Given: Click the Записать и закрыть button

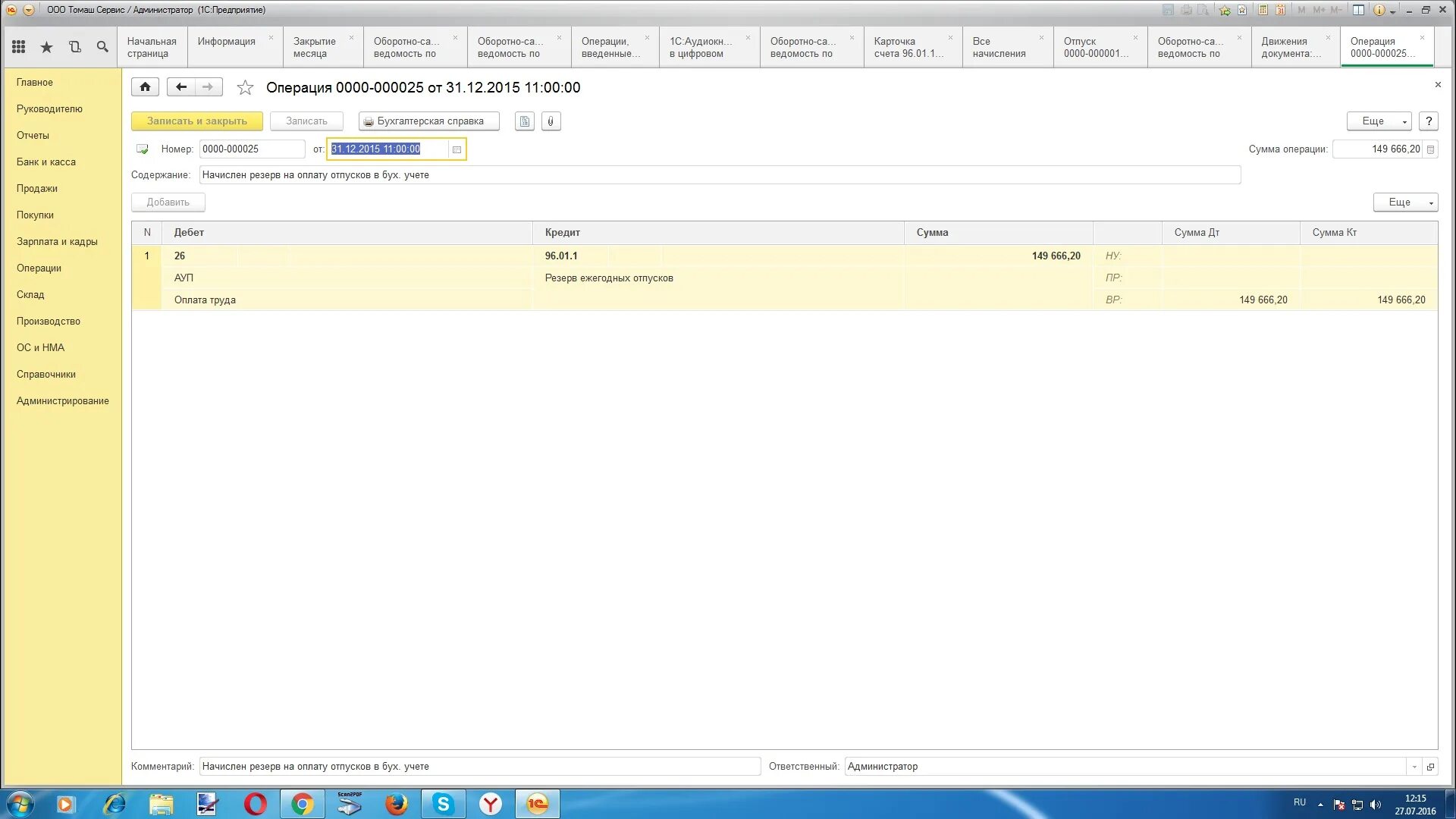Looking at the screenshot, I should tap(197, 121).
